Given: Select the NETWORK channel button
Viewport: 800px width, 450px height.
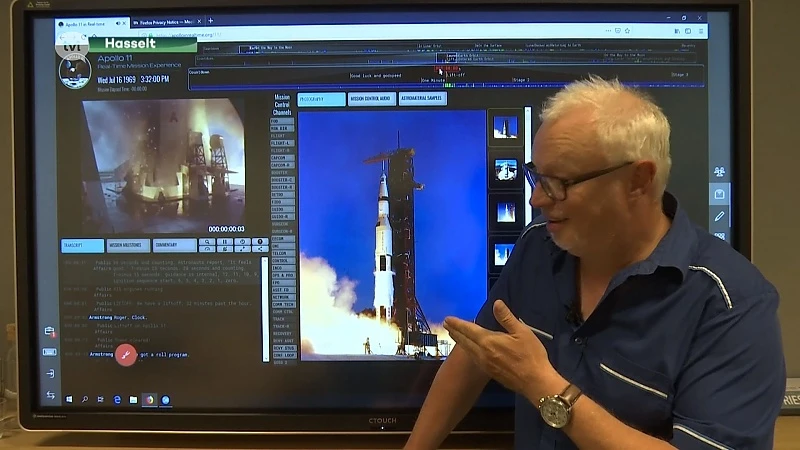Looking at the screenshot, I should pyautogui.click(x=282, y=297).
